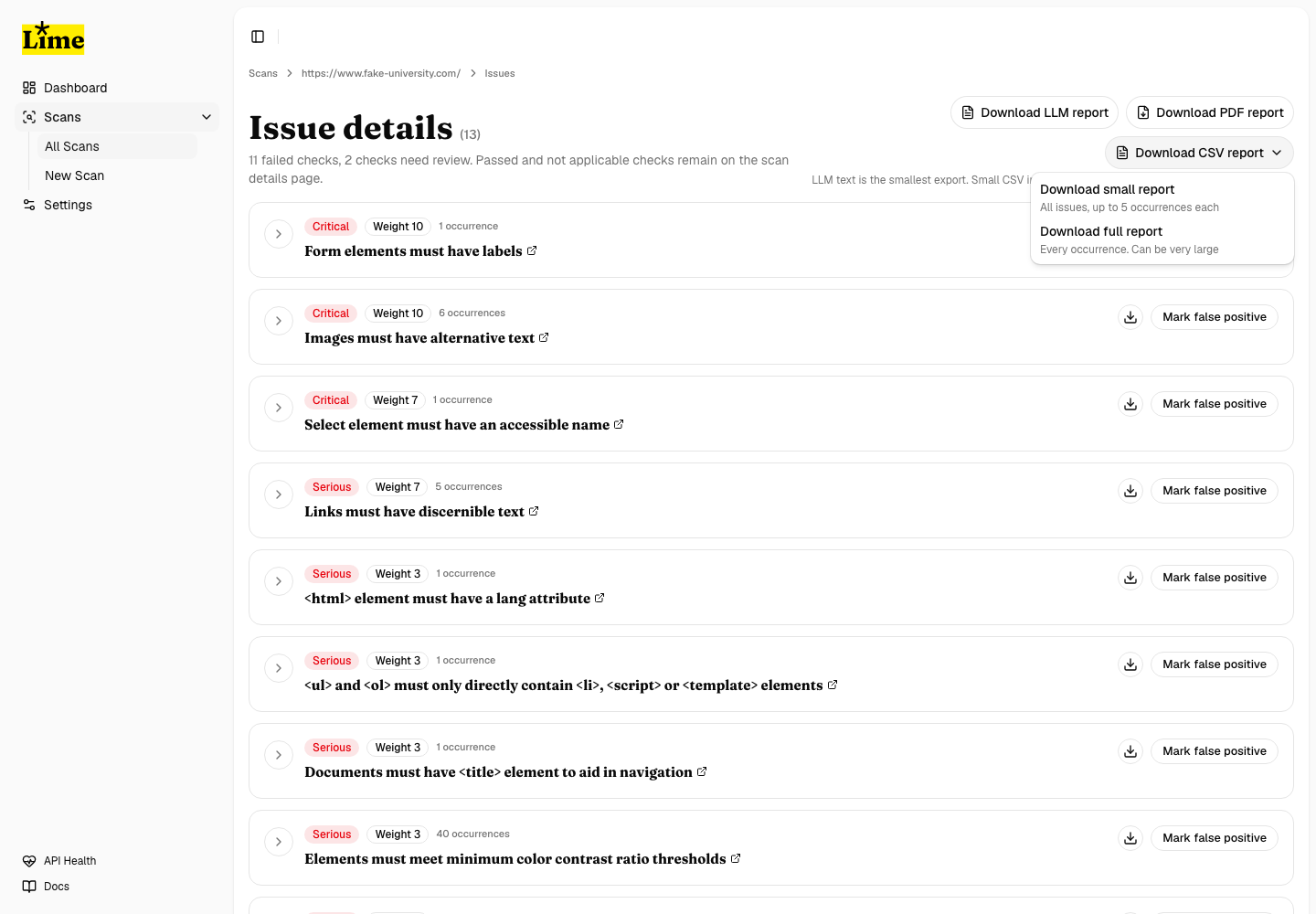Open external link beside Form elements labels
1316x914 pixels.
click(x=532, y=250)
